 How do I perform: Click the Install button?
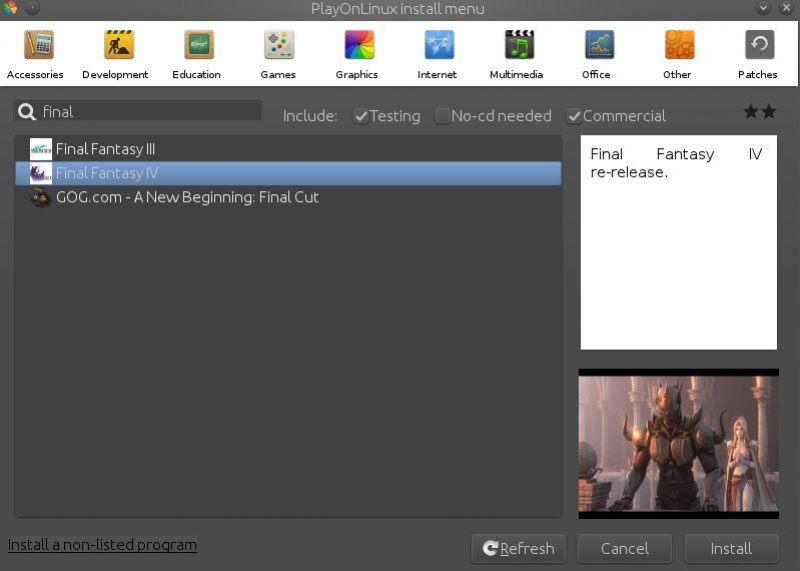click(732, 549)
